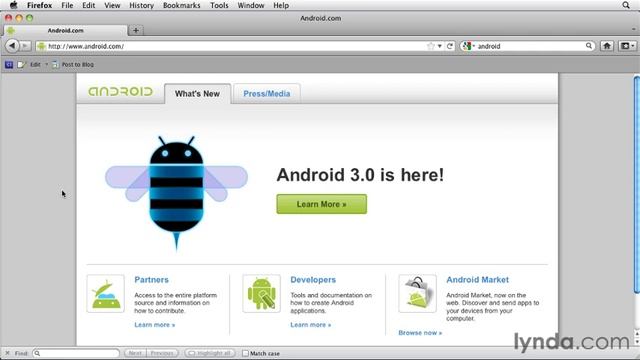Open the Tools menu

point(219,5)
